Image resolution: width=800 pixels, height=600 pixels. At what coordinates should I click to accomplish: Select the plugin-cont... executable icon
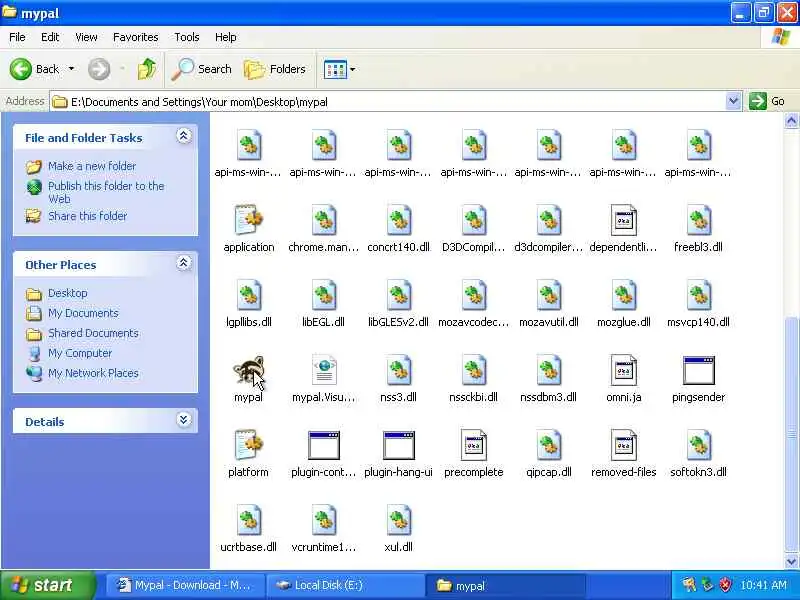(x=323, y=445)
